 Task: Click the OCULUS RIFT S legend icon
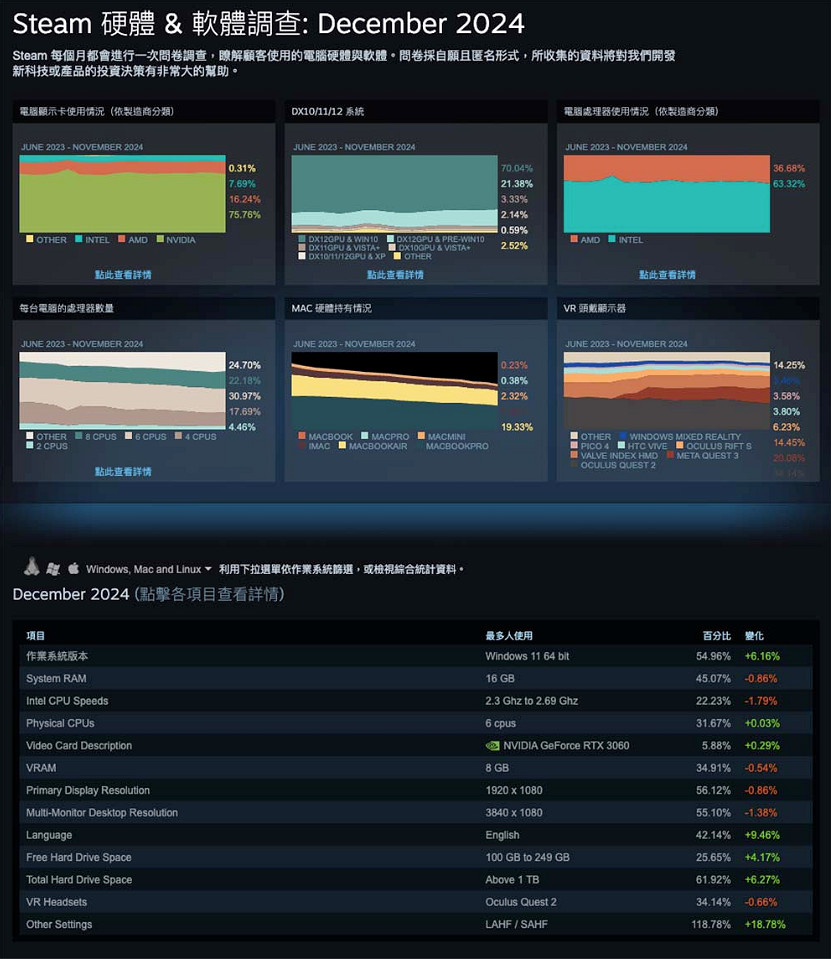click(x=678, y=444)
